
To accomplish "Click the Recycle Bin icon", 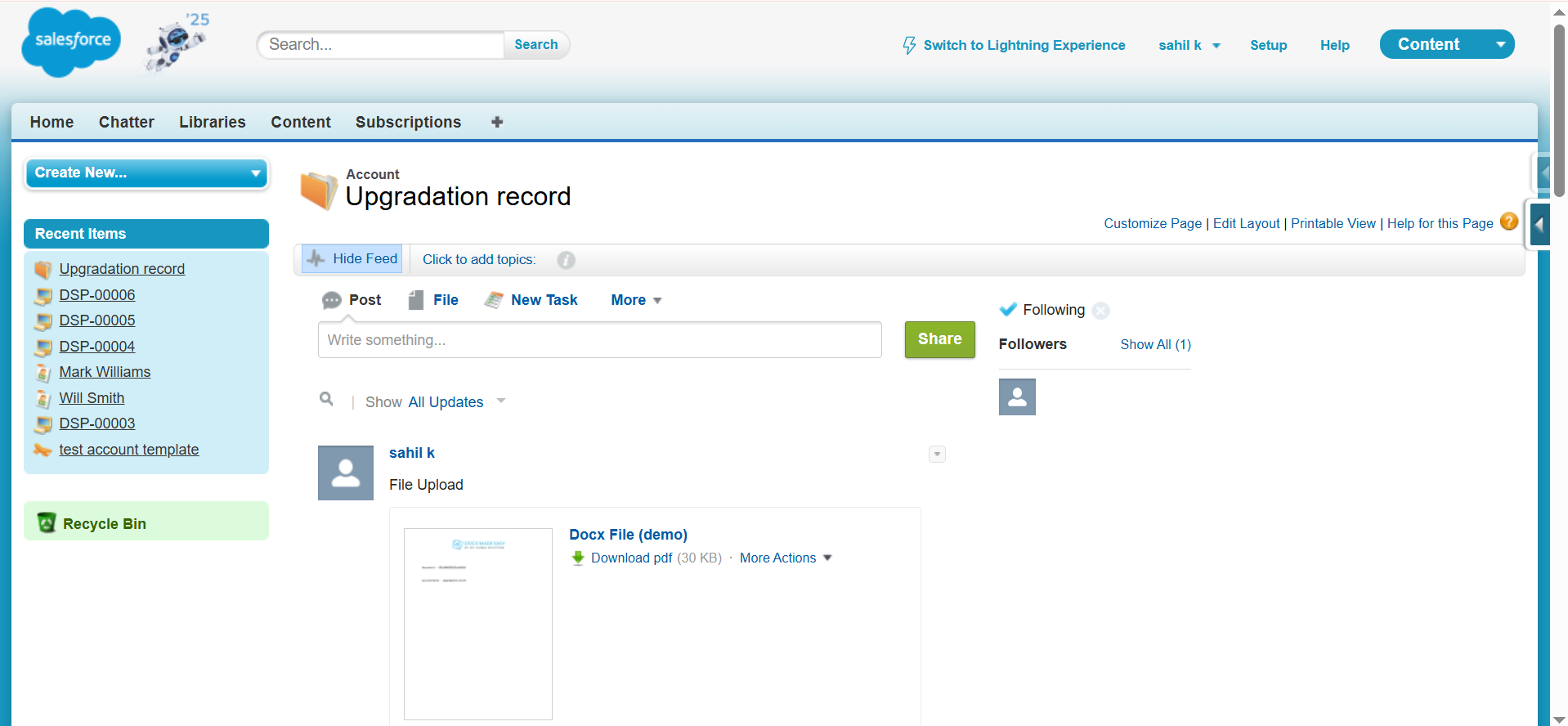I will pyautogui.click(x=47, y=522).
